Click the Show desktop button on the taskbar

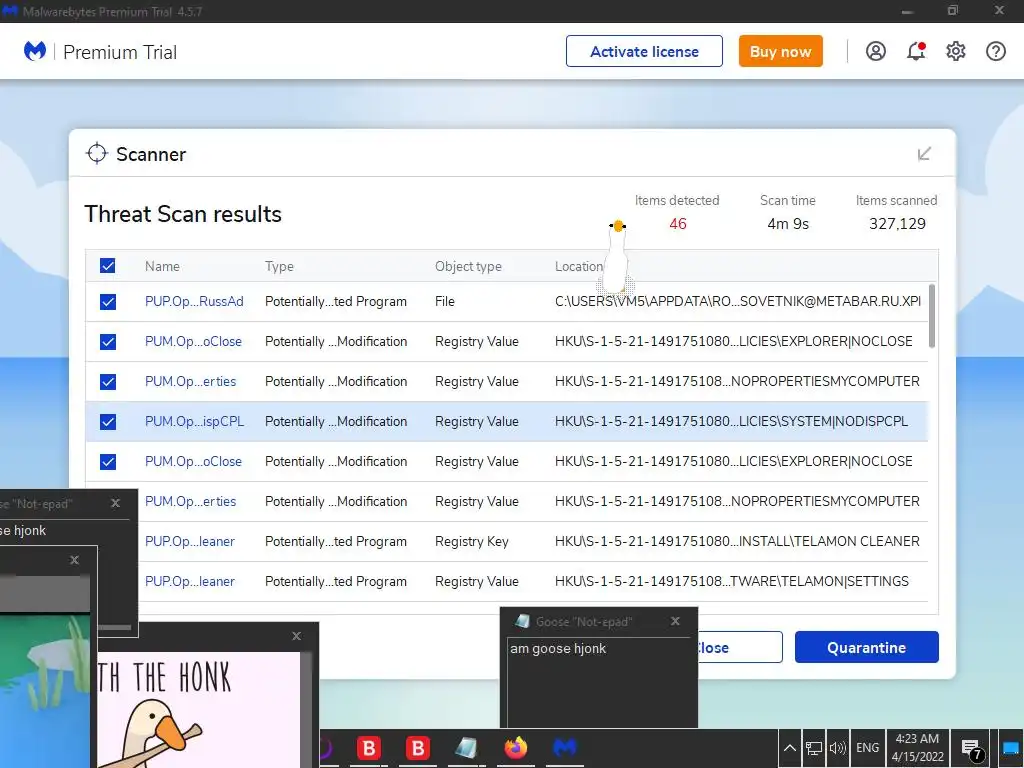click(1012, 748)
